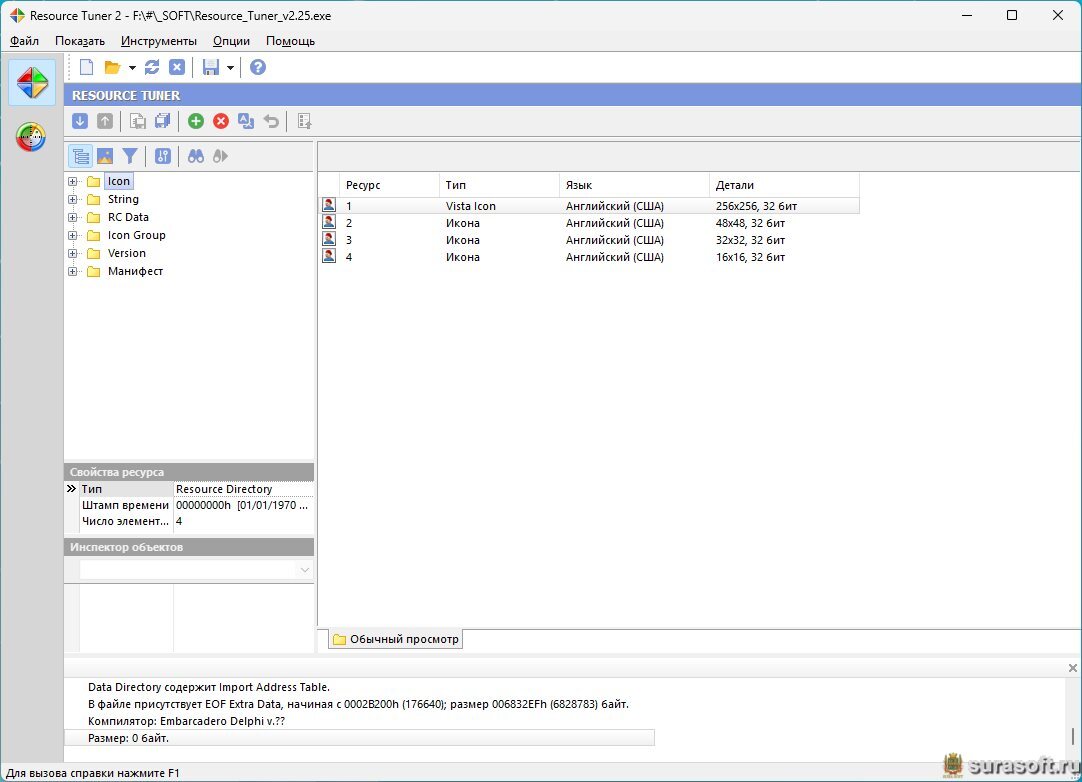This screenshot has width=1082, height=782.
Task: Click the Ресурс column header
Action: click(x=389, y=185)
